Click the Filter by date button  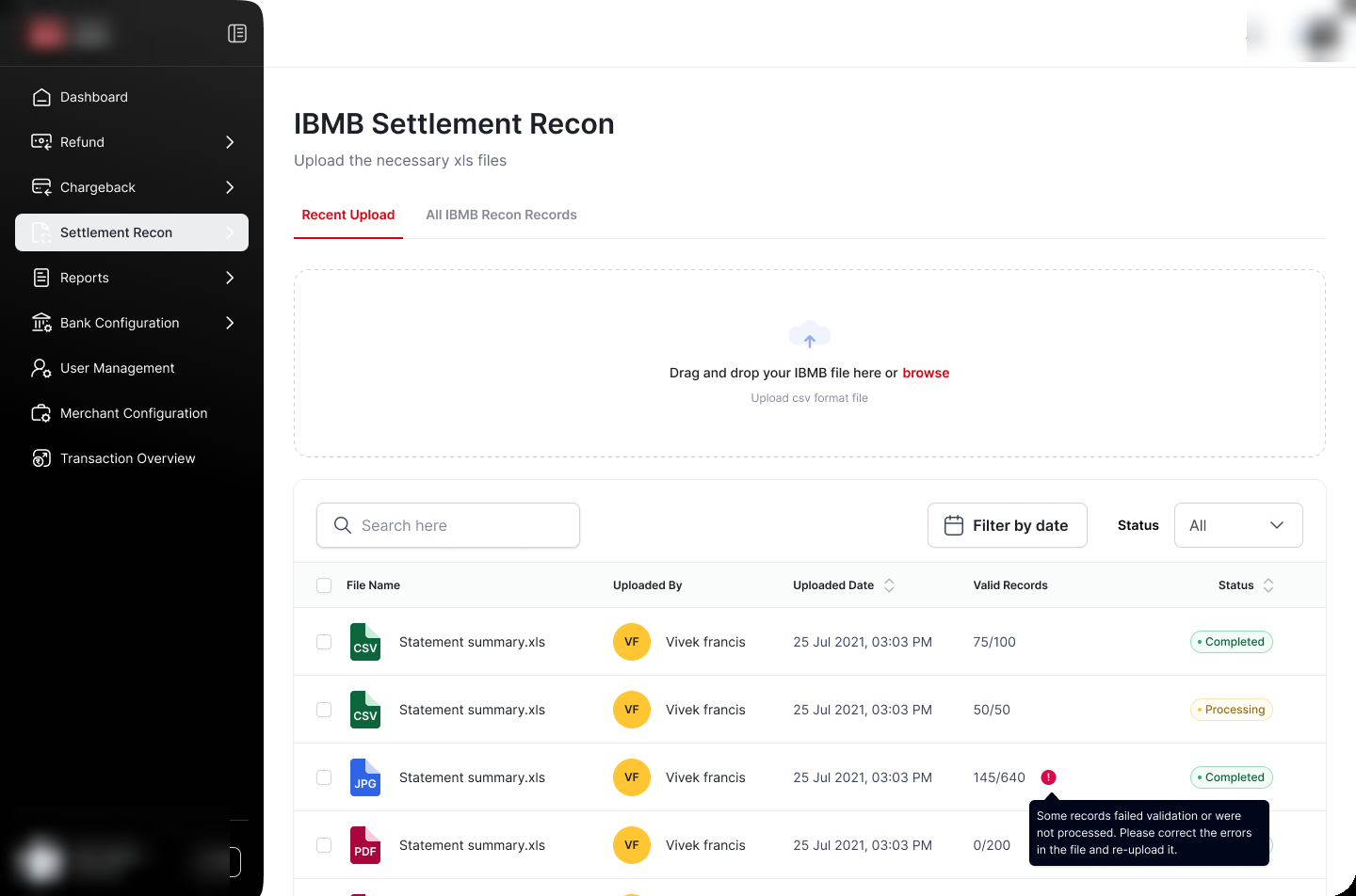point(1008,525)
